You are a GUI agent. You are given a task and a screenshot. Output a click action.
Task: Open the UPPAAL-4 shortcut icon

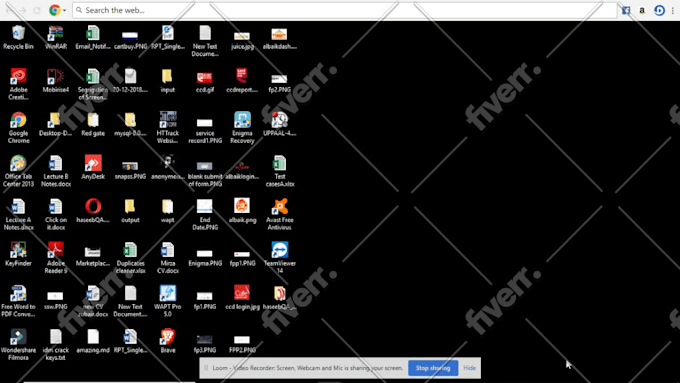point(279,124)
